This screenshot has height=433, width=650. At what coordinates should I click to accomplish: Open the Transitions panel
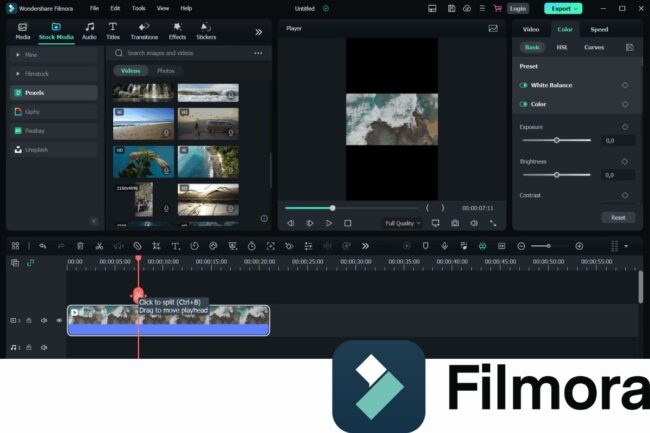tap(144, 30)
